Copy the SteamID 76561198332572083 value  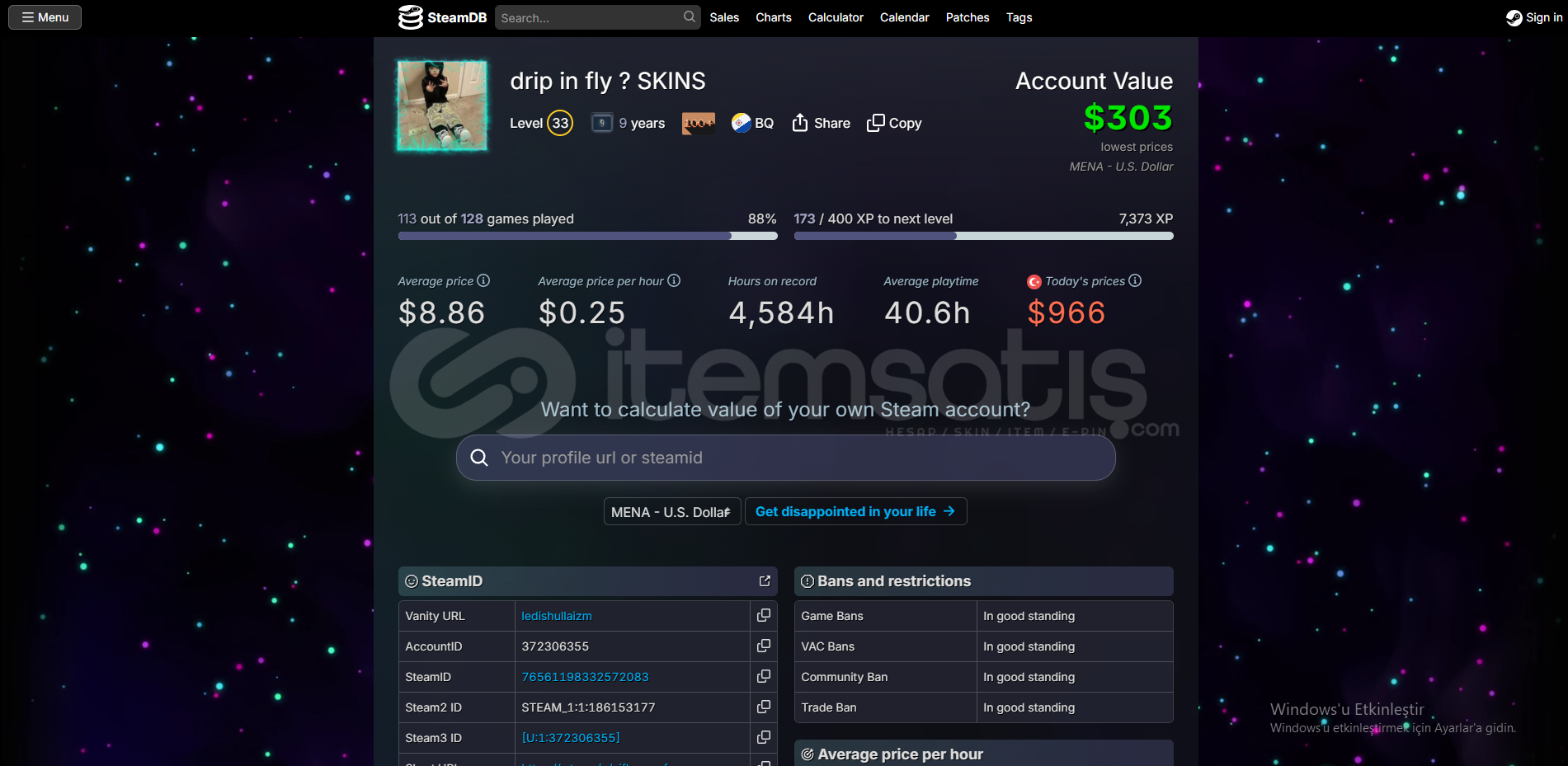764,676
